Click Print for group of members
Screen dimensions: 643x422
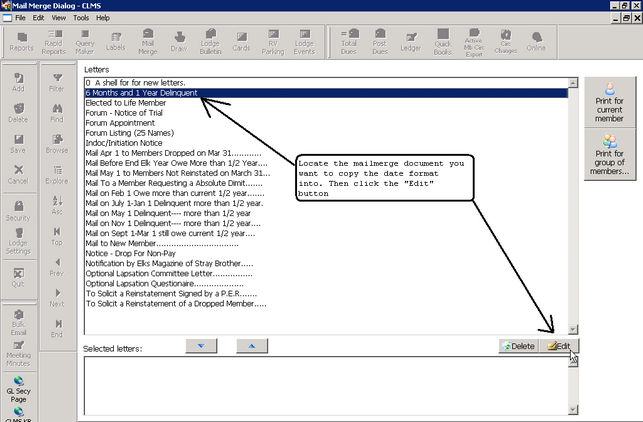click(610, 155)
